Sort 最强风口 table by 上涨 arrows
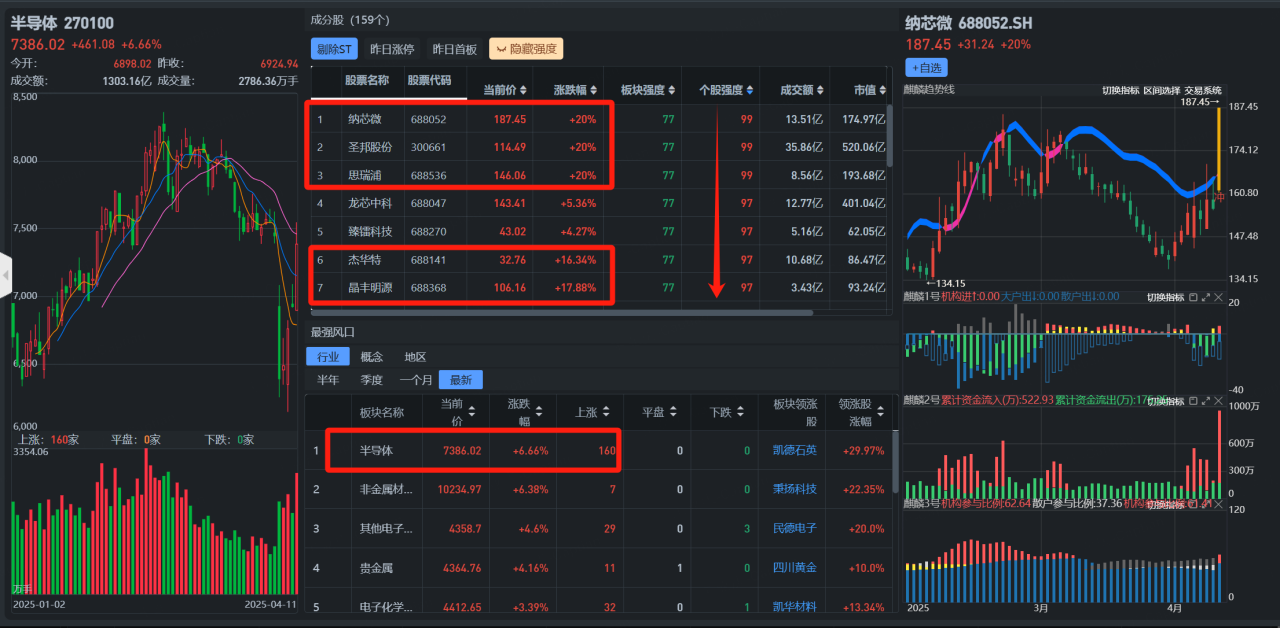Screen dimensions: 1280x628 (607, 411)
